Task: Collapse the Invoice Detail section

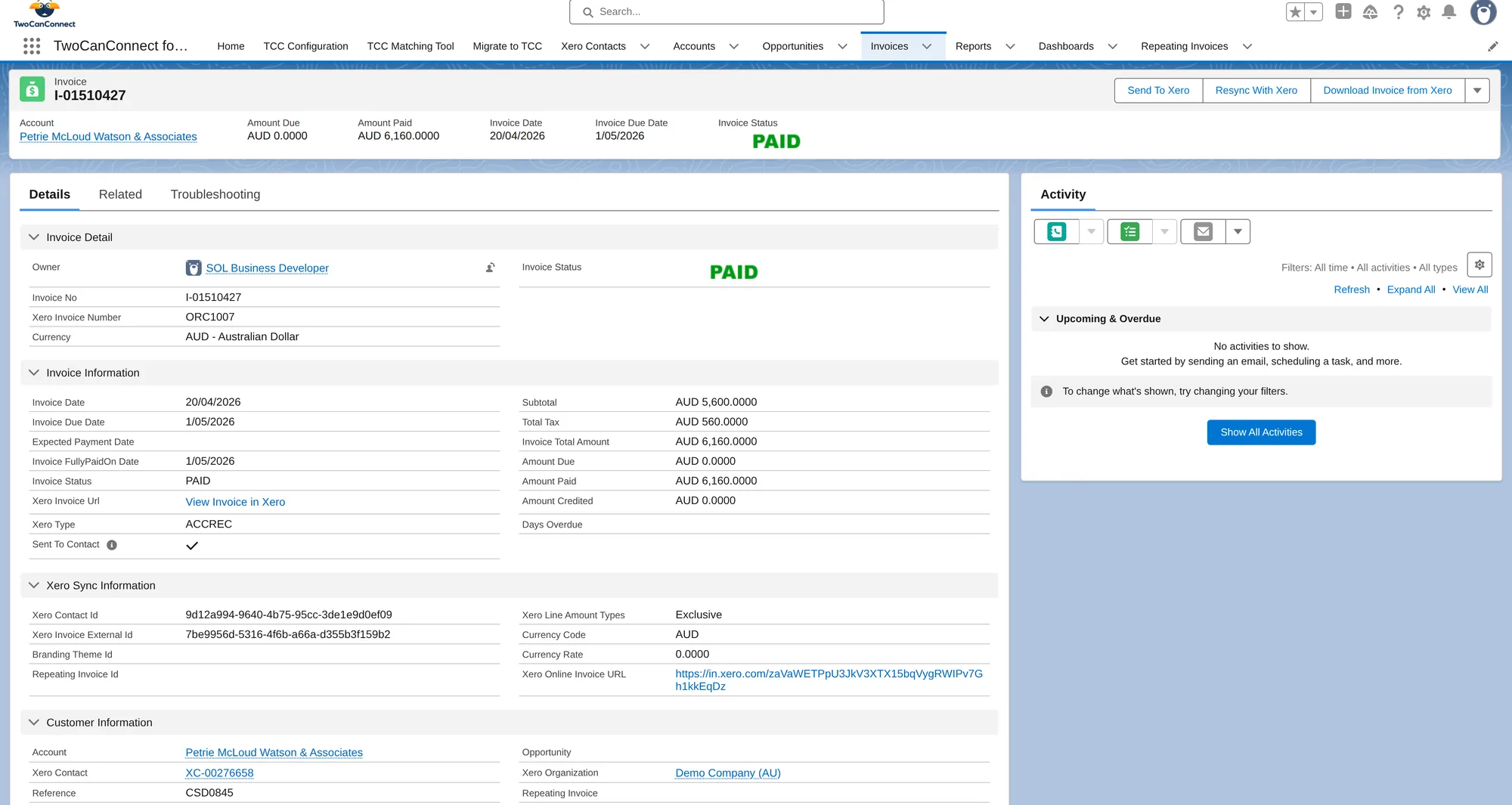Action: pos(34,237)
